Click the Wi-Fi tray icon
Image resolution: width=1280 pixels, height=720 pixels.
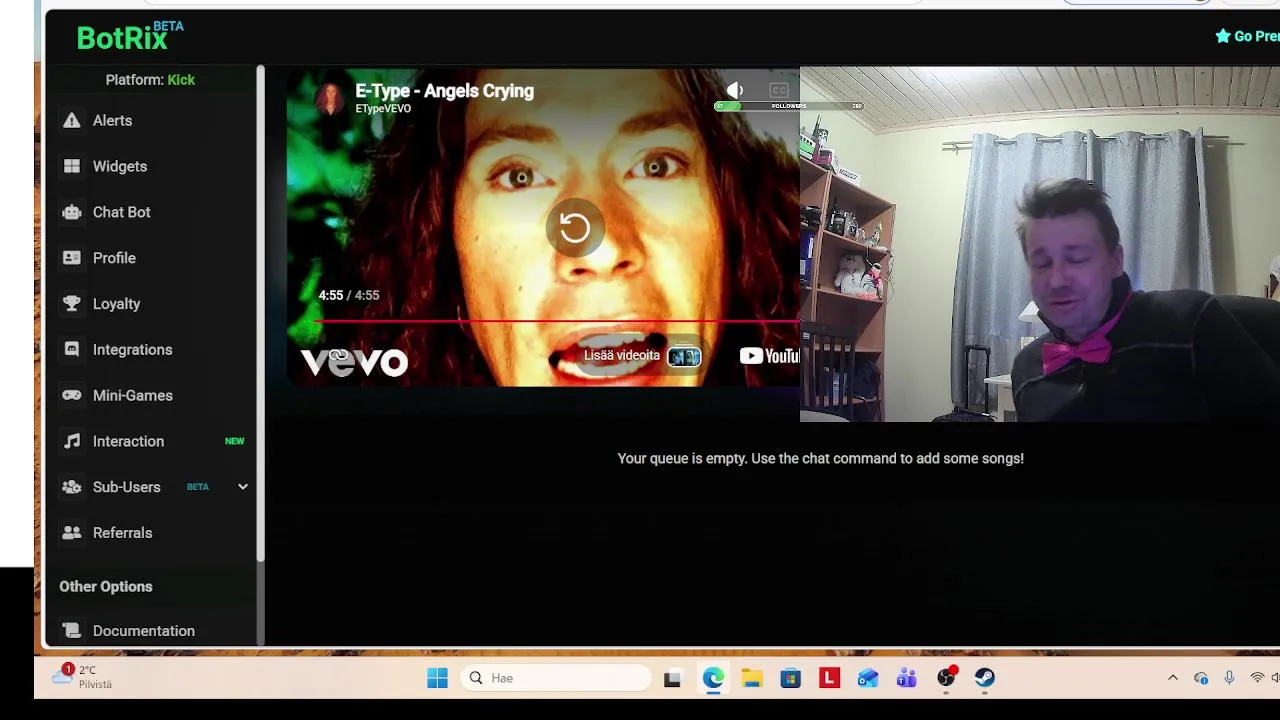(1257, 678)
